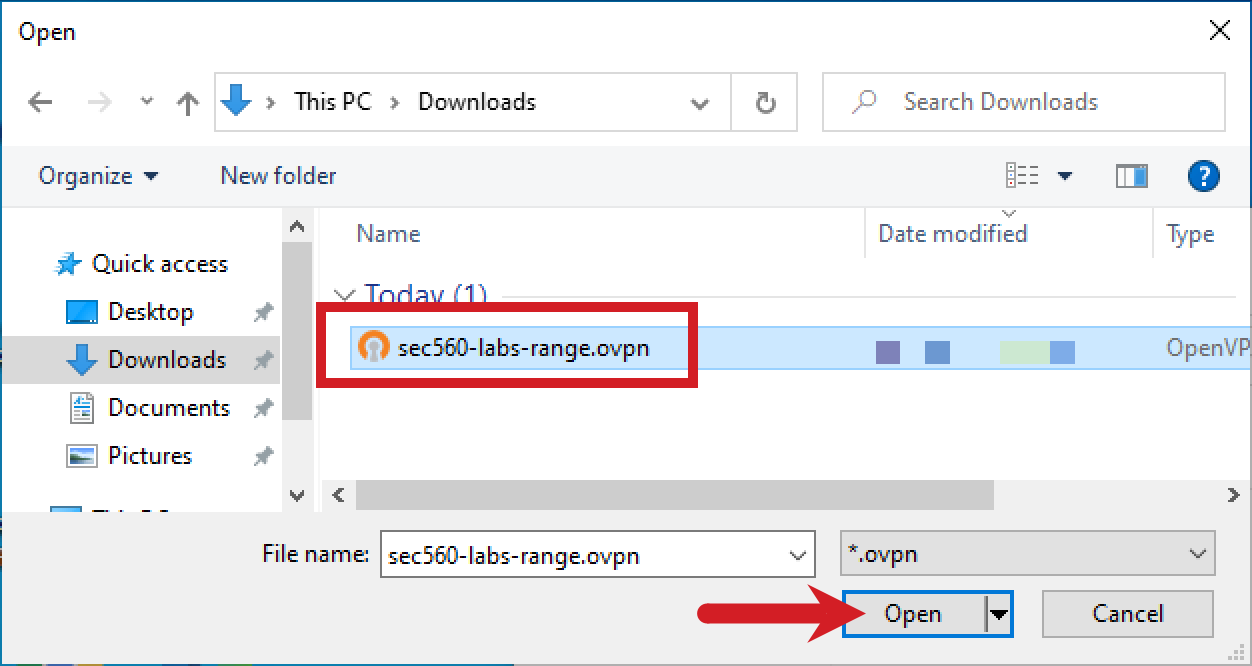Open the recent locations dropdown arrow

(147, 102)
